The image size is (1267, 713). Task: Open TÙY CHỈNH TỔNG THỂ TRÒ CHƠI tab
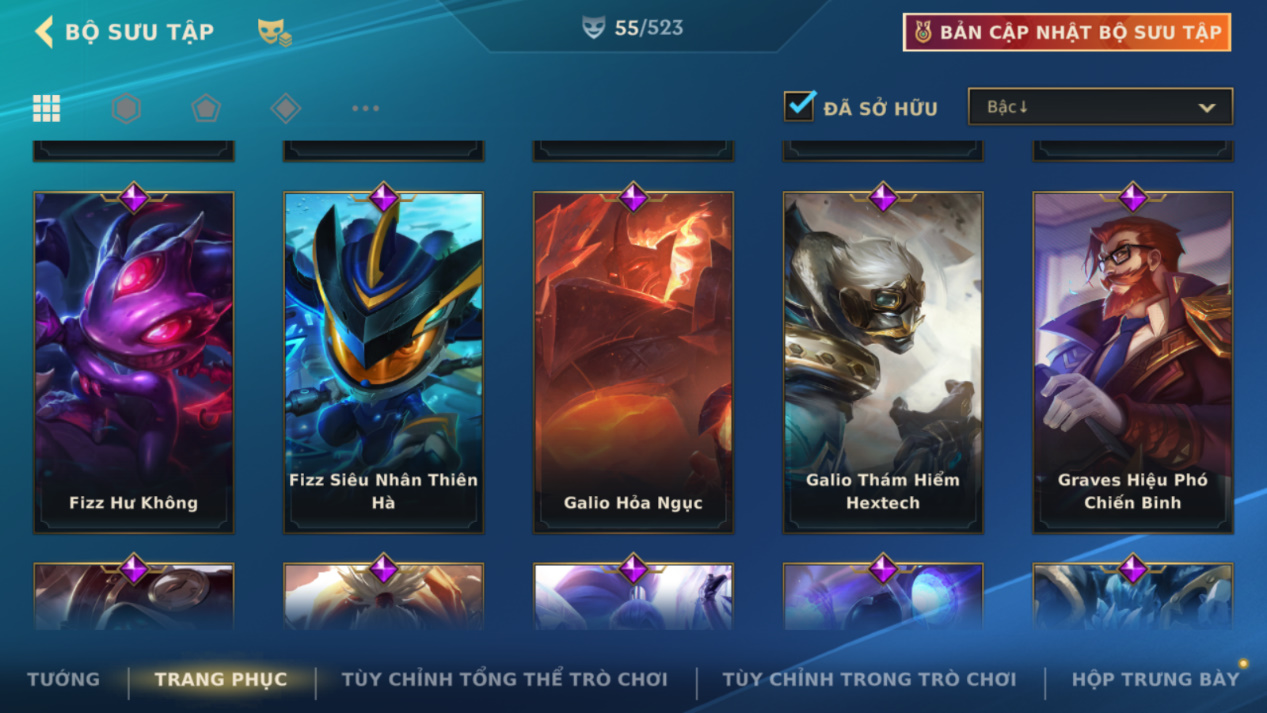tap(505, 679)
